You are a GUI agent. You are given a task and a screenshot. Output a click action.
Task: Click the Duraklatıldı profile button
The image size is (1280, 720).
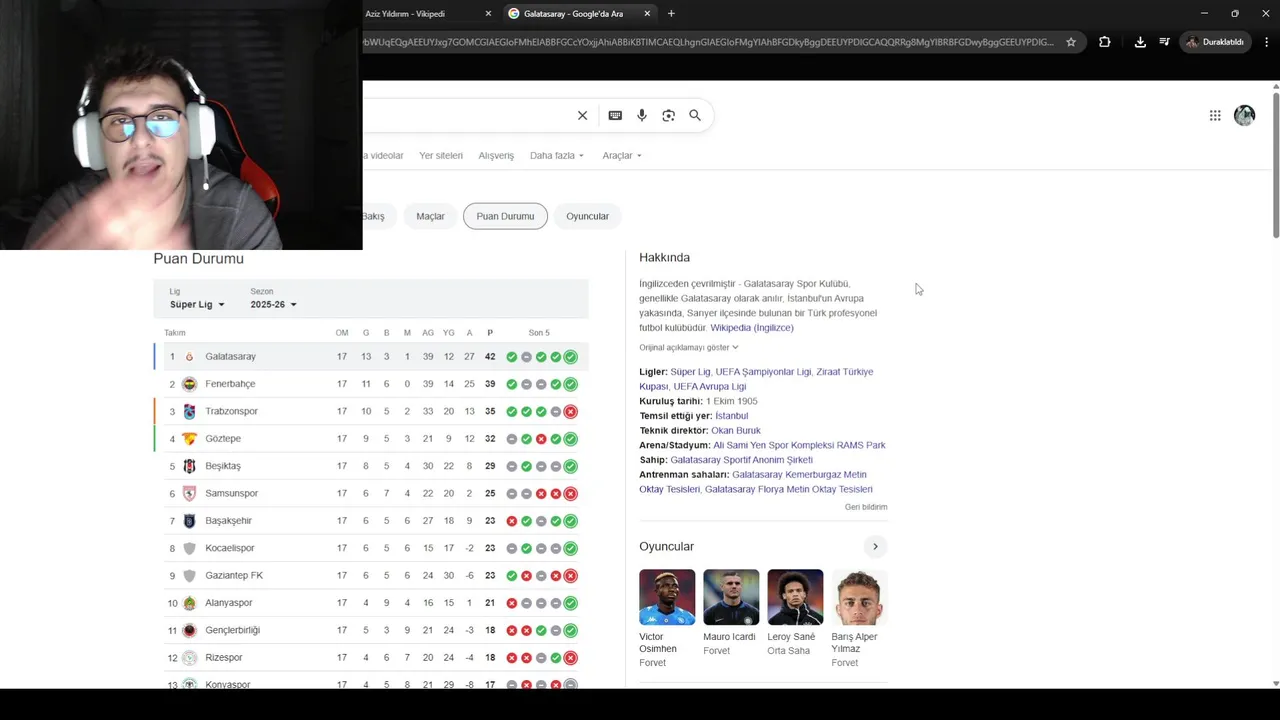(1215, 42)
